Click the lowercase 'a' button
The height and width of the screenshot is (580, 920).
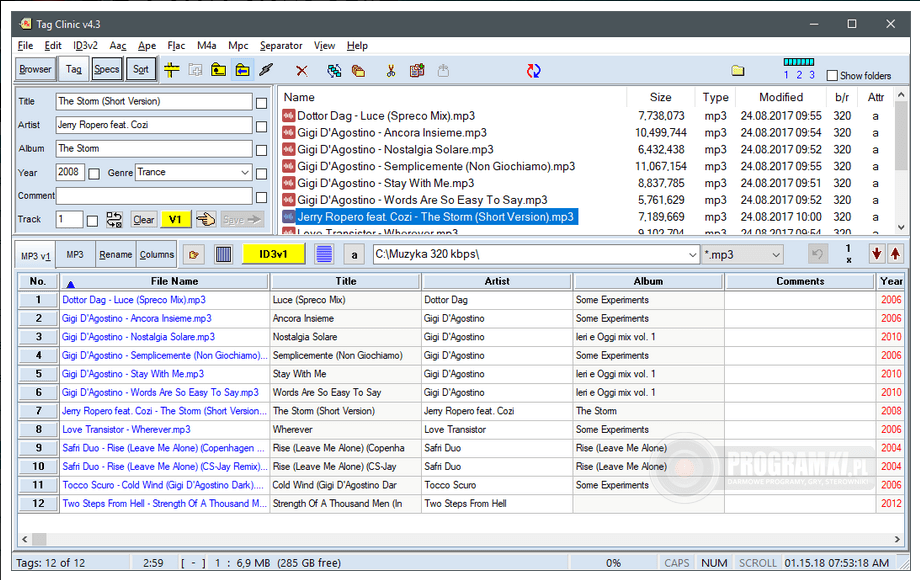tap(354, 255)
